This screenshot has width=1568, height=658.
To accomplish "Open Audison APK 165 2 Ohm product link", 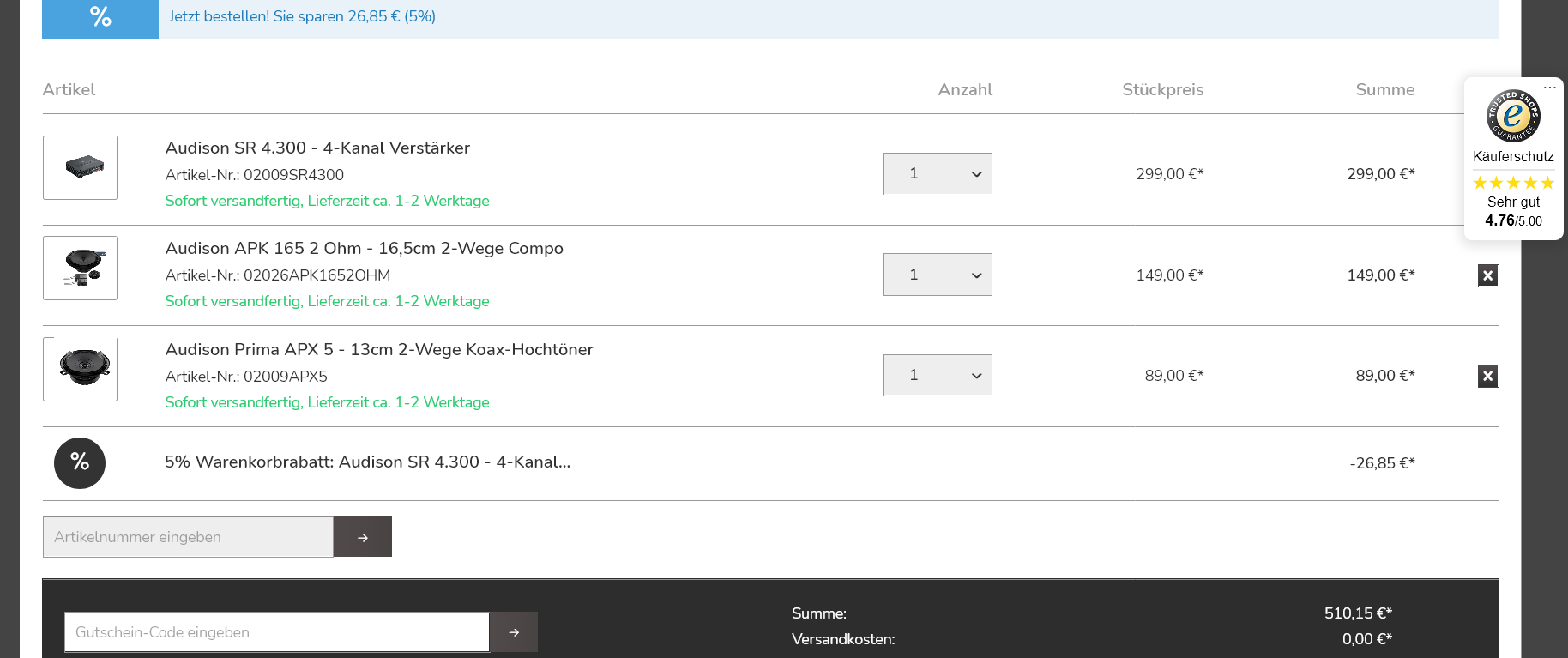I will pos(364,248).
